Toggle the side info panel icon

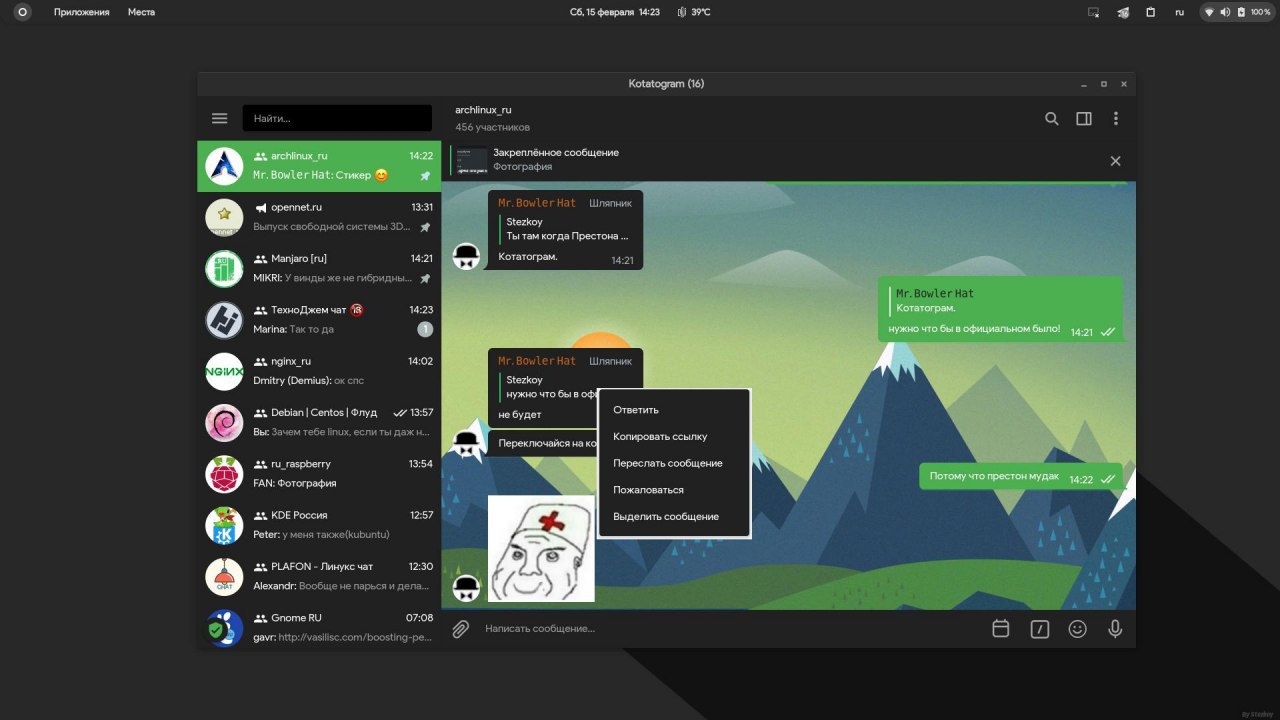tap(1084, 118)
